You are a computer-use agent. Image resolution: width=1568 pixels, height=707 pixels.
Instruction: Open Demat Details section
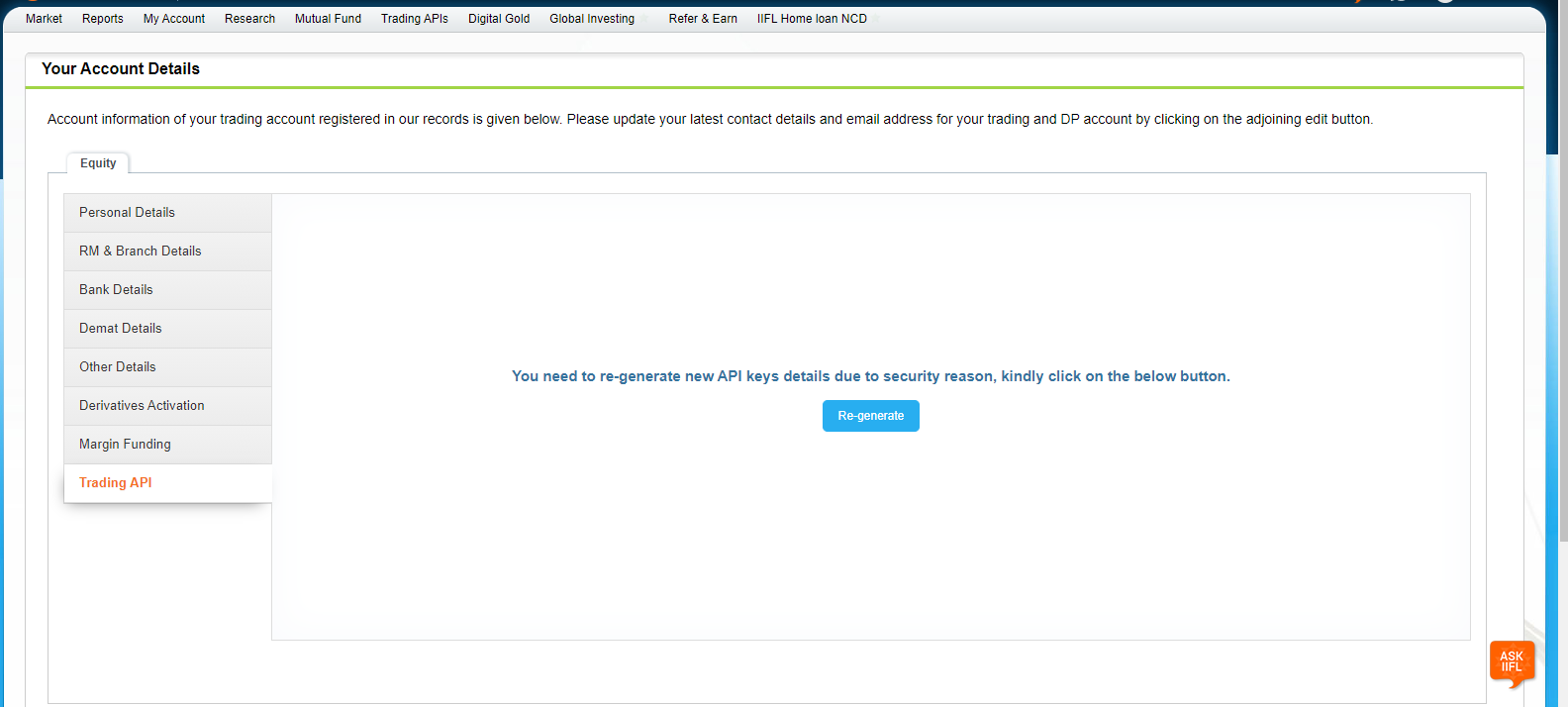(167, 329)
